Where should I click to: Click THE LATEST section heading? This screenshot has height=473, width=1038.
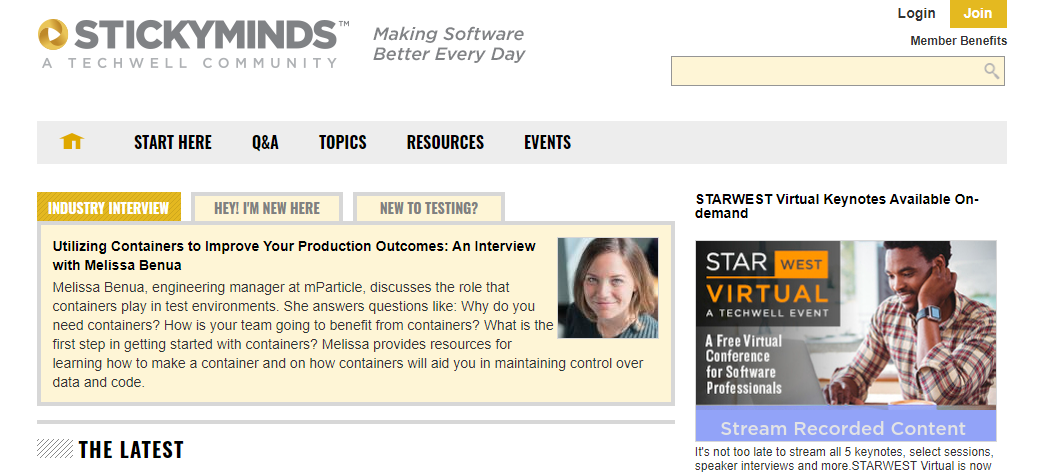coord(130,450)
